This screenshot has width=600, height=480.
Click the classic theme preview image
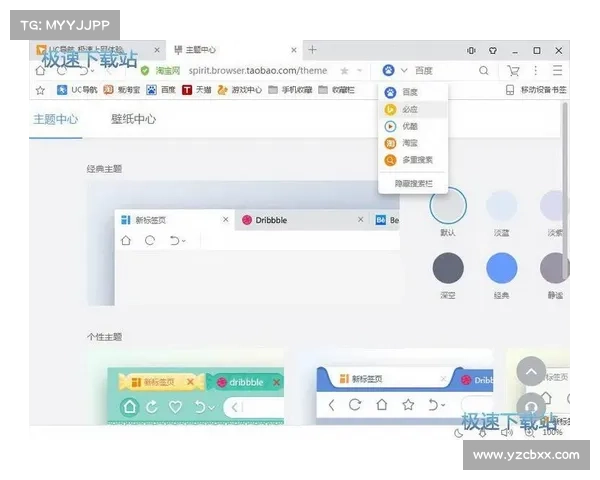[x=244, y=243]
